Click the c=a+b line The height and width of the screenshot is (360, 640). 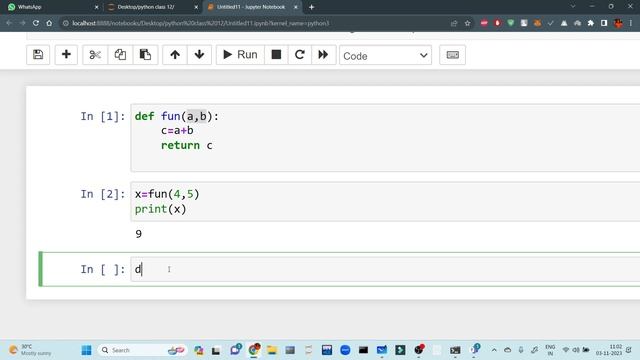177,131
